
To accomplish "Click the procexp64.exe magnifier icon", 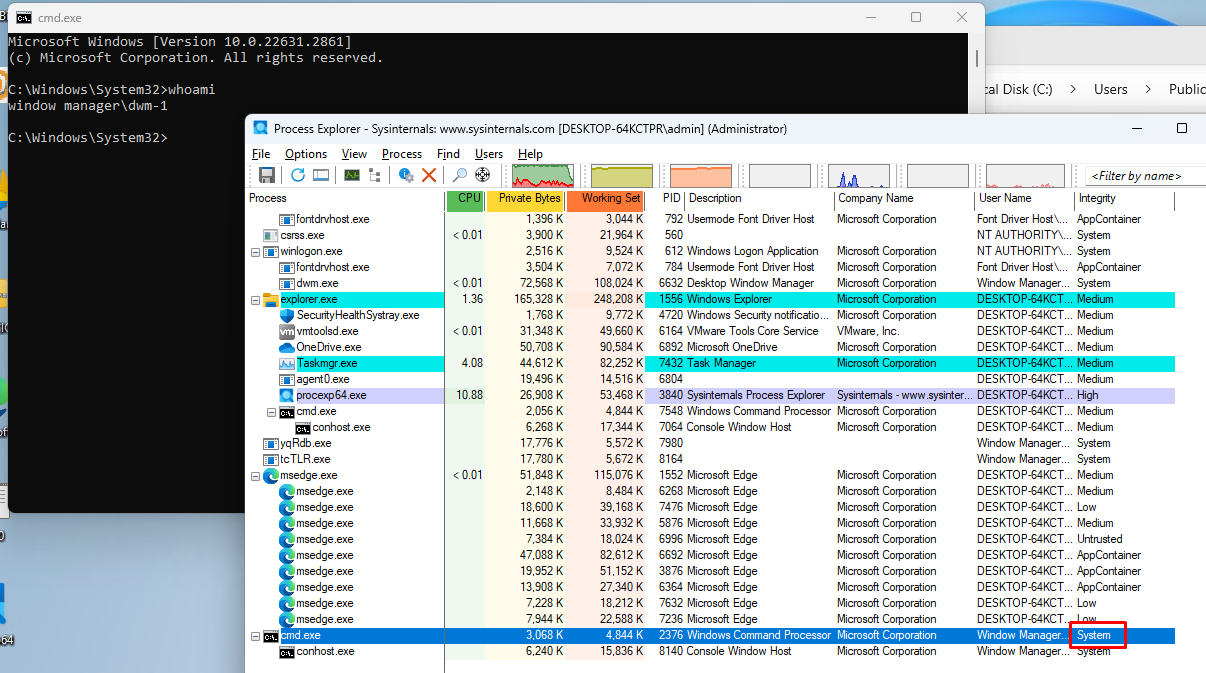I will 286,395.
